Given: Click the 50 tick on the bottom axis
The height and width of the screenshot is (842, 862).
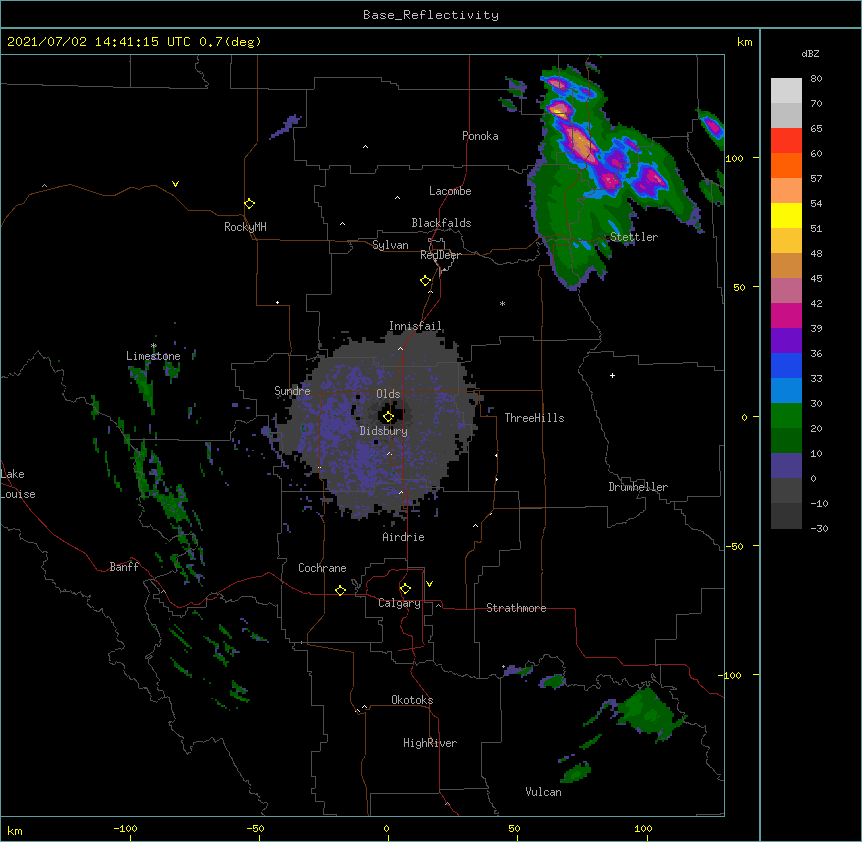Looking at the screenshot, I should coord(514,828).
